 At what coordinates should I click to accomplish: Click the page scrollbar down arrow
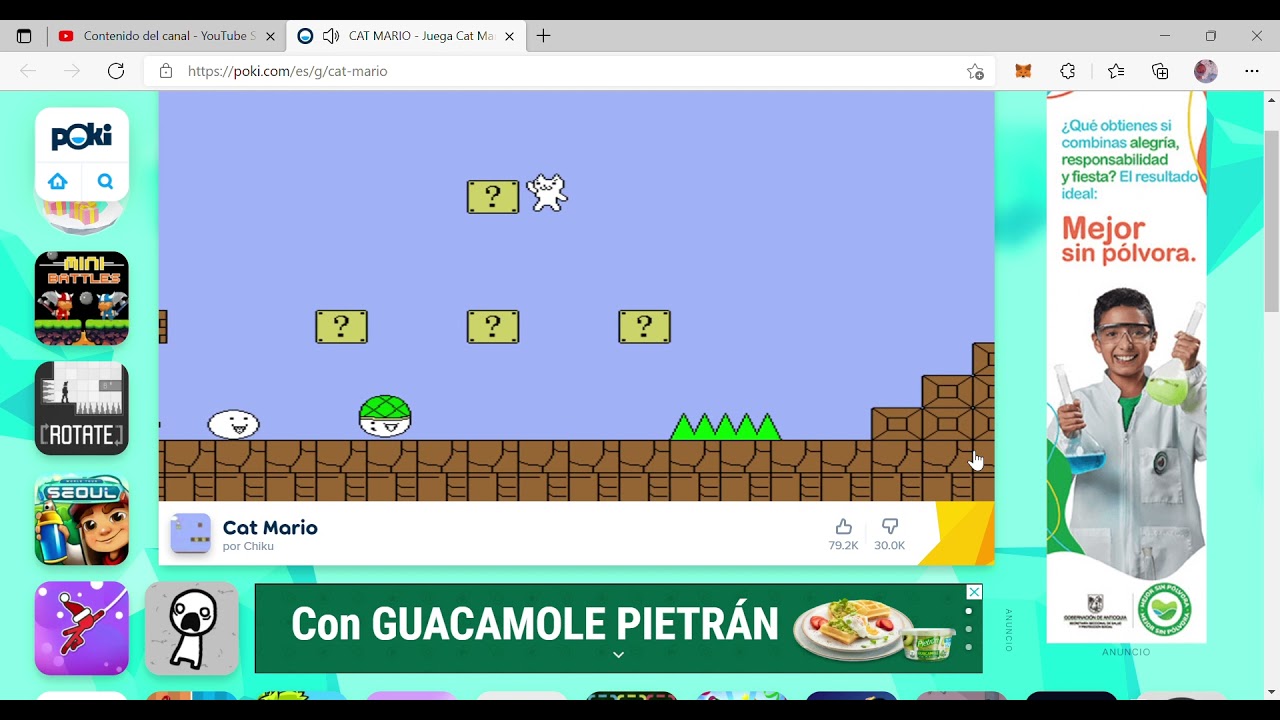[x=1272, y=692]
